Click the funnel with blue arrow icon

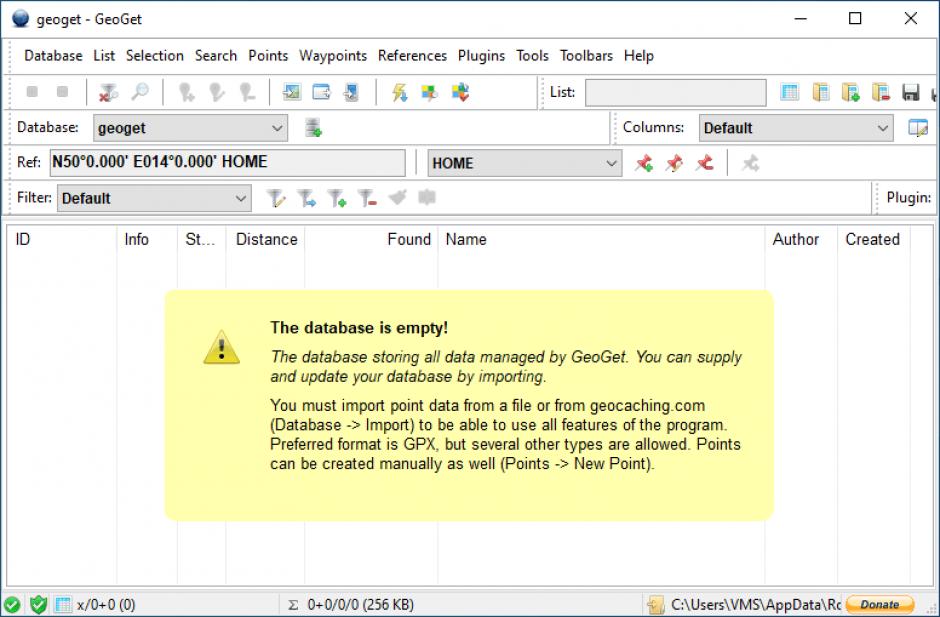point(306,198)
